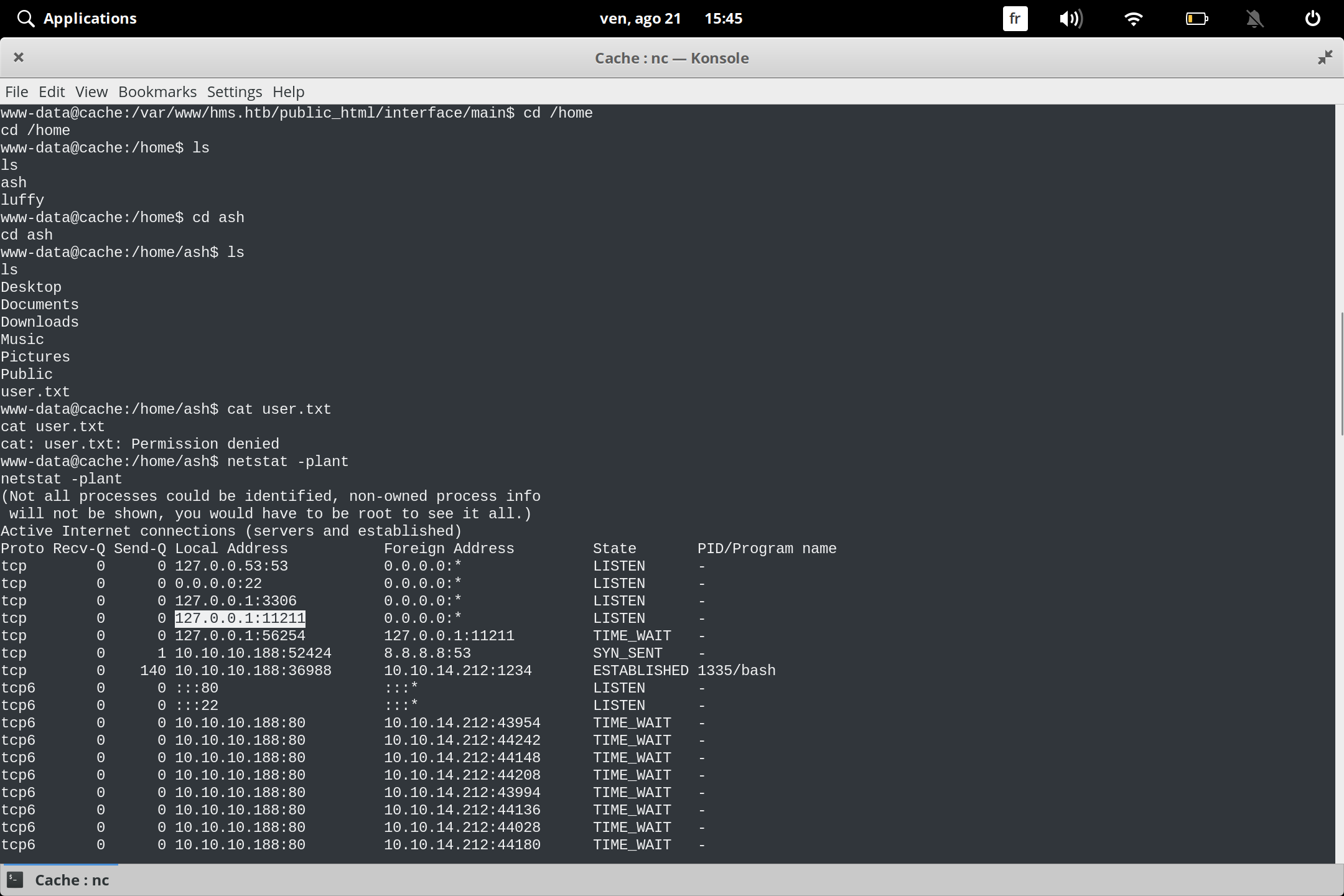1344x896 pixels.
Task: Open the Applications launcher
Action: click(x=90, y=18)
